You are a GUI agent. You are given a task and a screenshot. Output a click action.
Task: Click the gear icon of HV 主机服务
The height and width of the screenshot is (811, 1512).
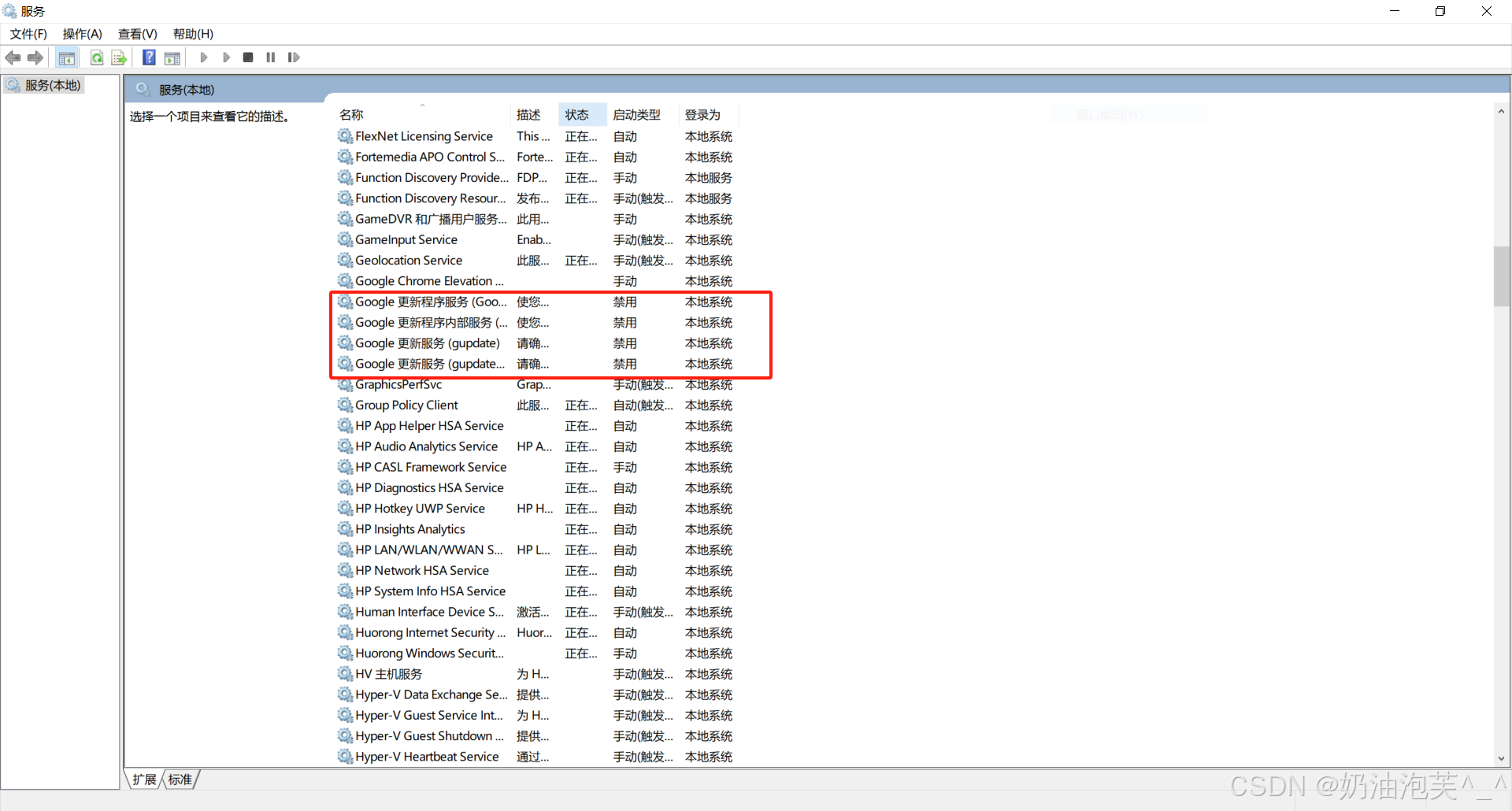(x=345, y=674)
